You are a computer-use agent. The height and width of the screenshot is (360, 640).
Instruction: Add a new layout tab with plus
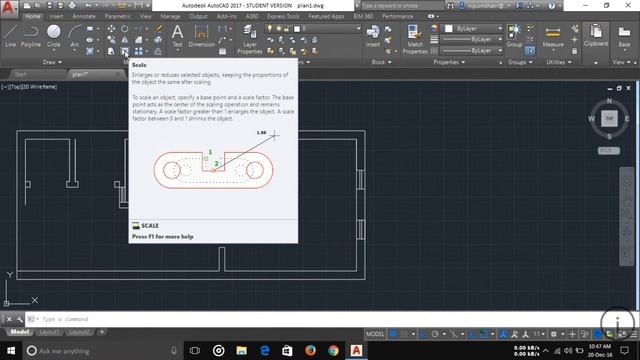tap(102, 332)
